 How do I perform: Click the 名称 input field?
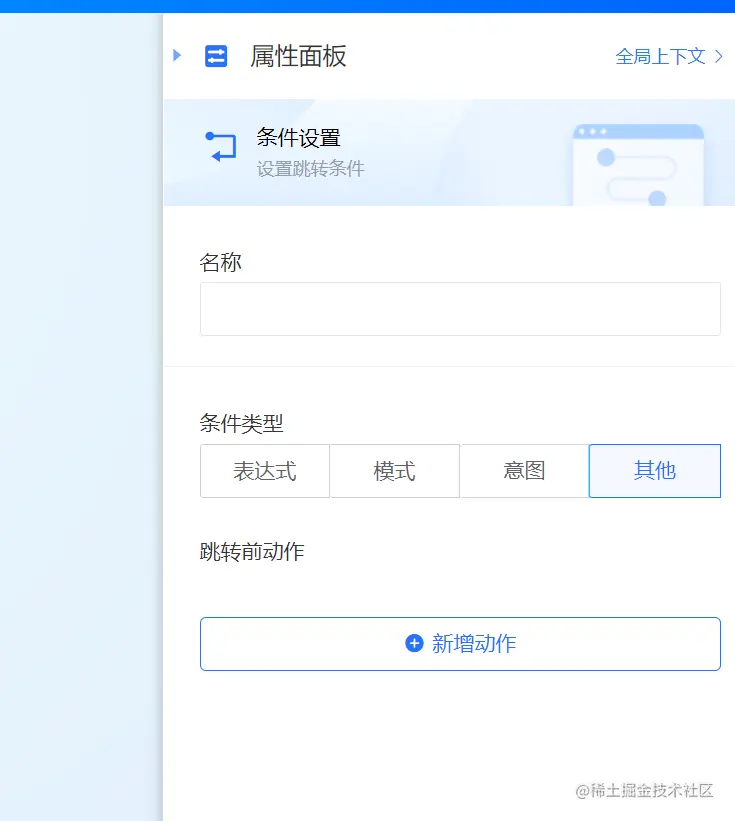tap(460, 309)
